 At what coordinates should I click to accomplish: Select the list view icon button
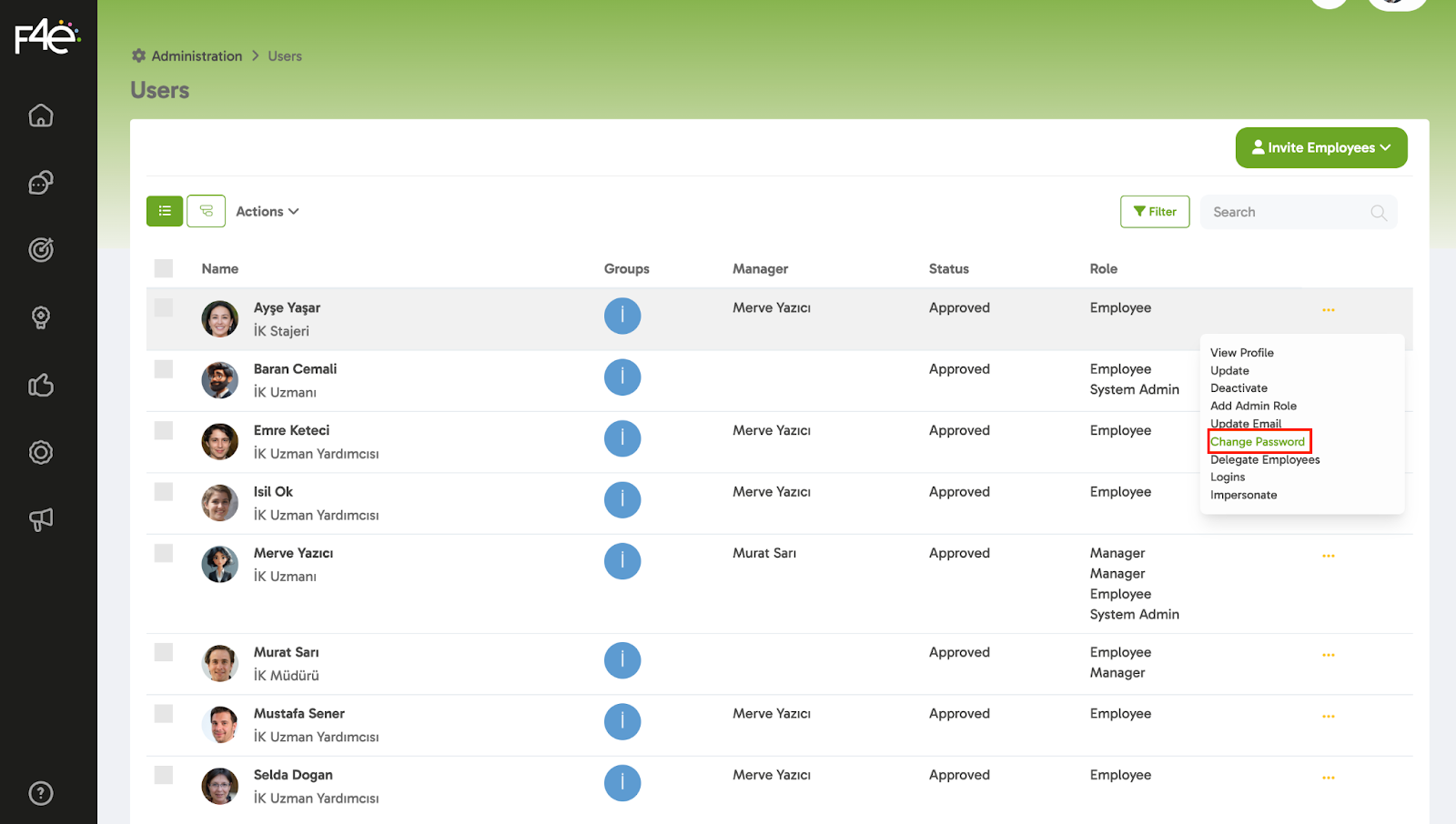tap(165, 211)
